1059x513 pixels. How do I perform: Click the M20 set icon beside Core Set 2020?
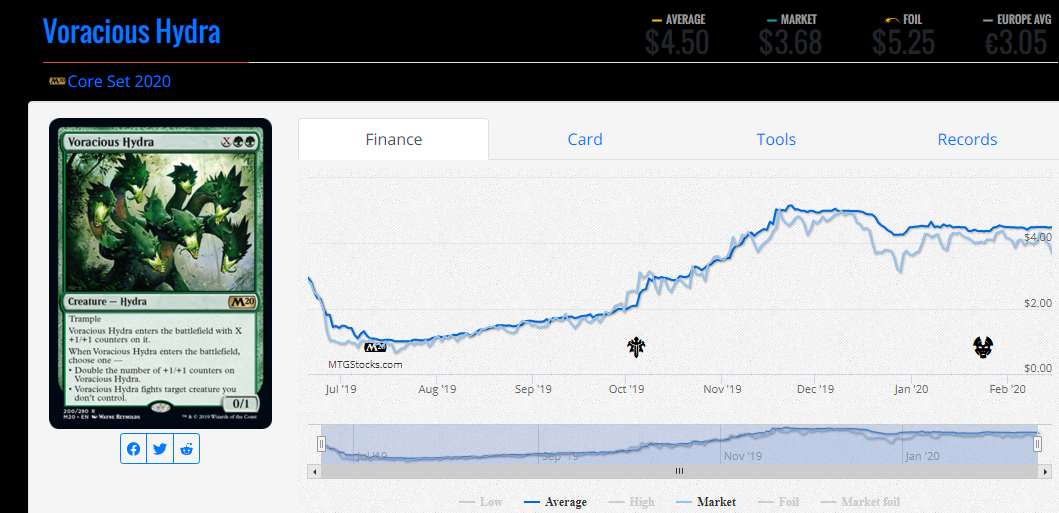pos(57,82)
